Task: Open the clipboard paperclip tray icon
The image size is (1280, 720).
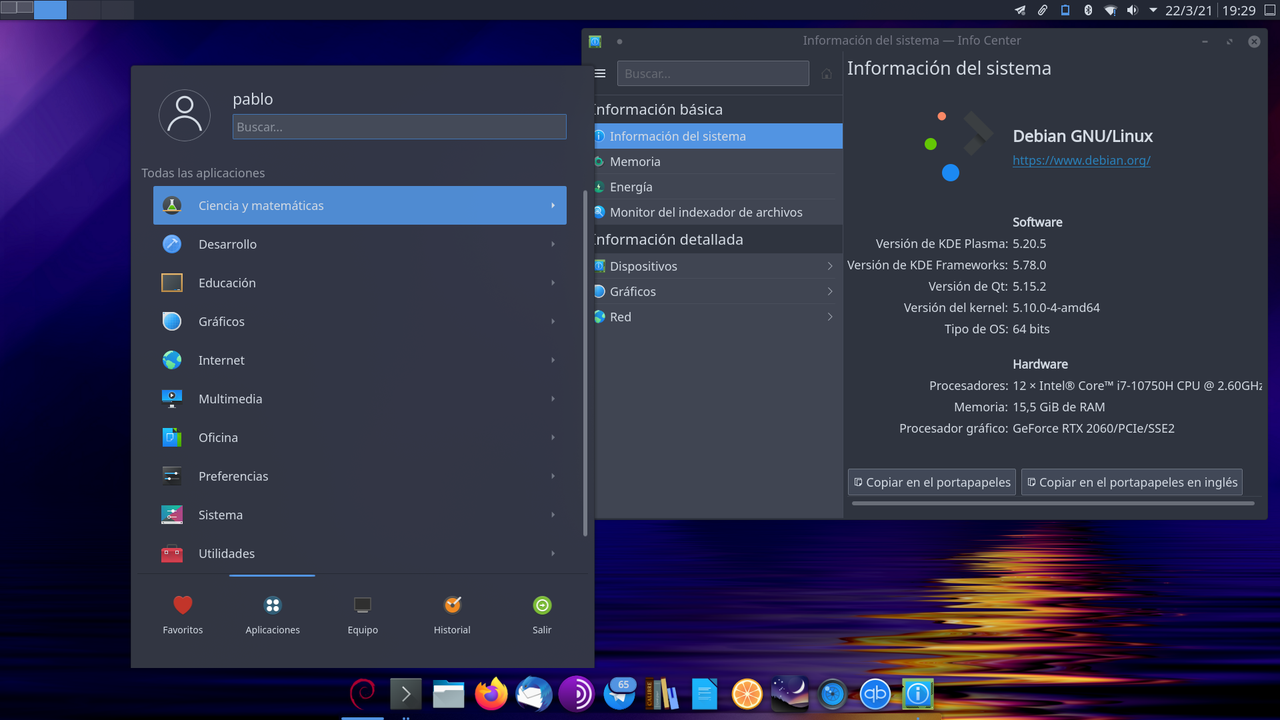Action: (x=1042, y=10)
